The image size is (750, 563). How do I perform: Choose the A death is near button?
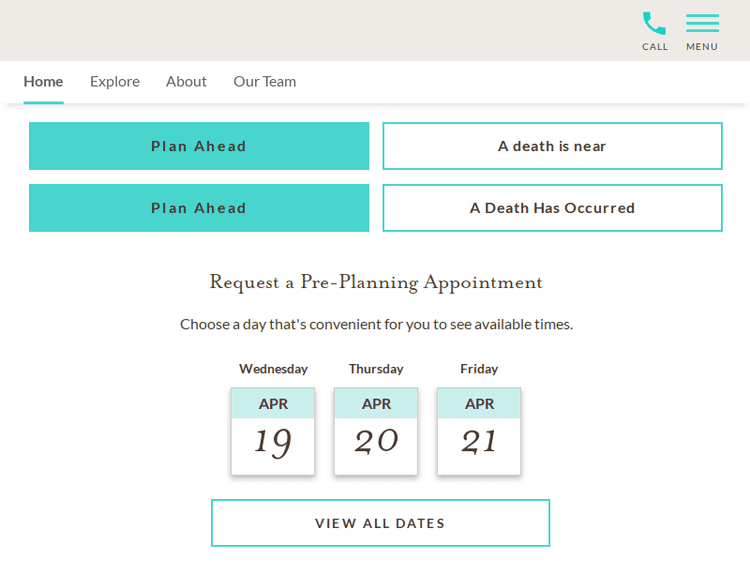coord(552,146)
